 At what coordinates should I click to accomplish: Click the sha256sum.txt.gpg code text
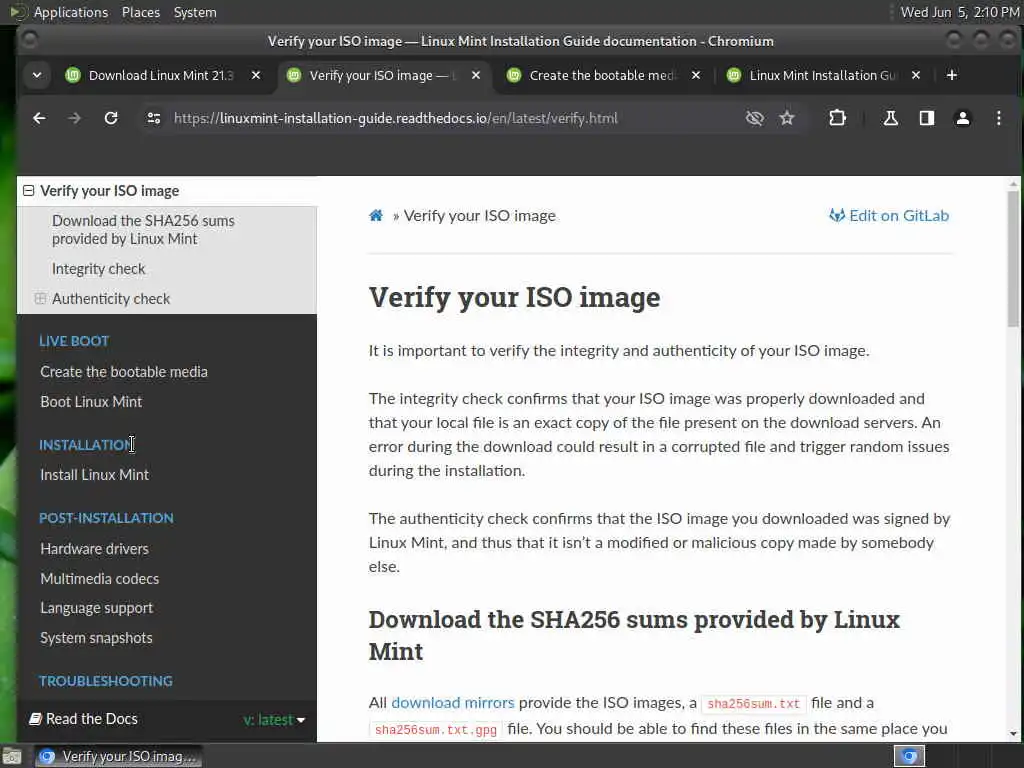coord(436,729)
